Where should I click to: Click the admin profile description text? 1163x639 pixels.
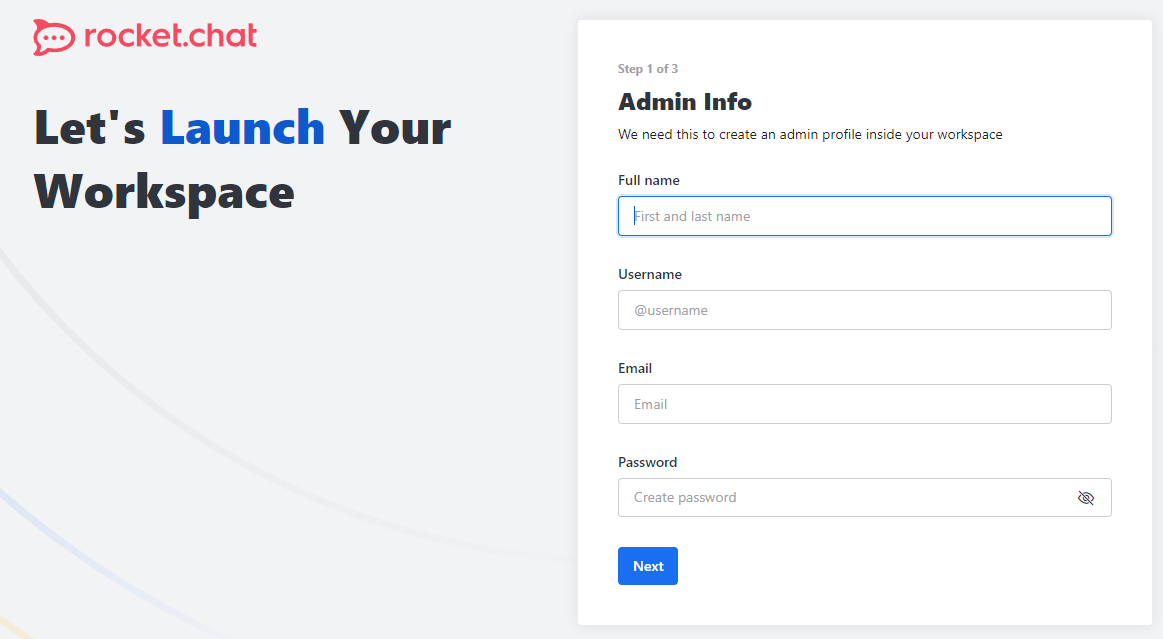coord(810,134)
